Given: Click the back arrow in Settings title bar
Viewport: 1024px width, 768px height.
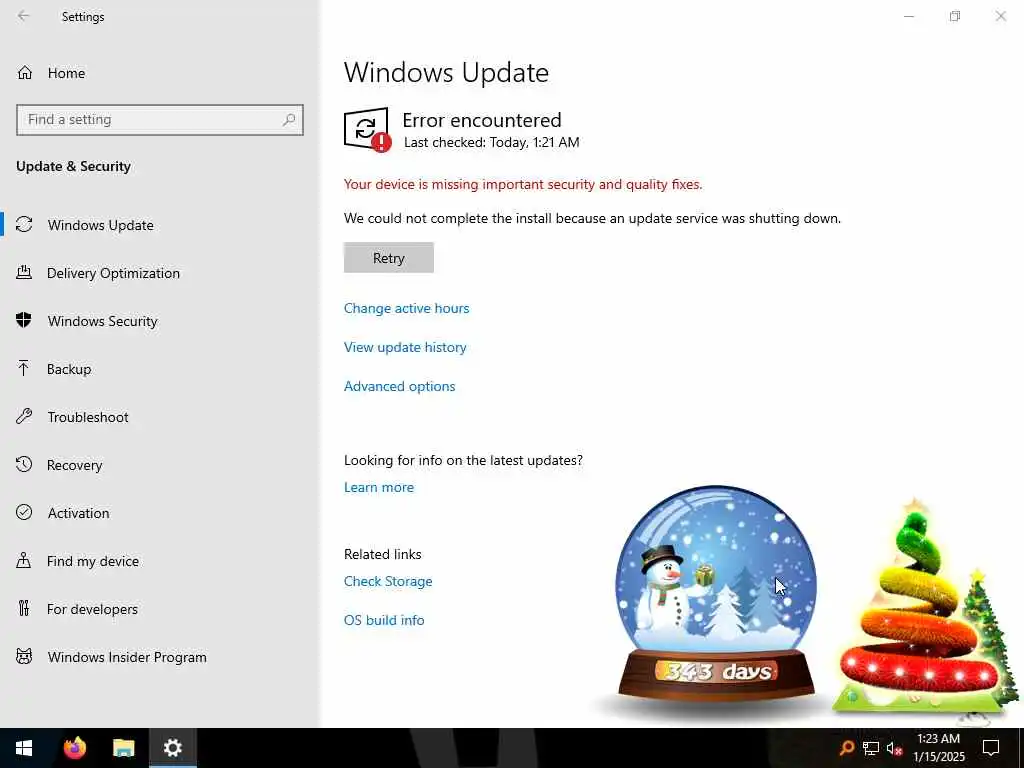Looking at the screenshot, I should [x=24, y=16].
